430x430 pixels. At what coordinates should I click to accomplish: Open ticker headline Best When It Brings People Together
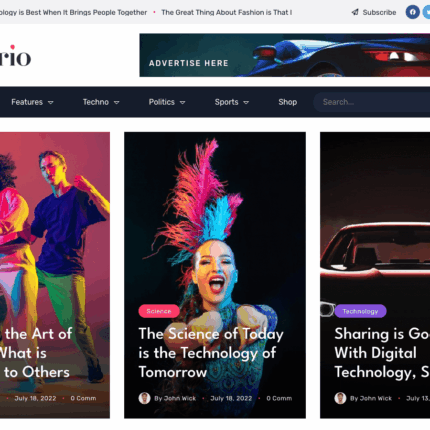click(73, 12)
